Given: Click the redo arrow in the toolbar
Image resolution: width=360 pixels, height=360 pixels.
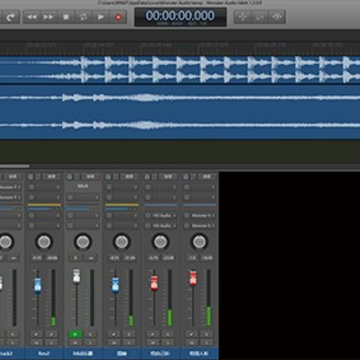Looking at the screenshot, I should pos(12,17).
